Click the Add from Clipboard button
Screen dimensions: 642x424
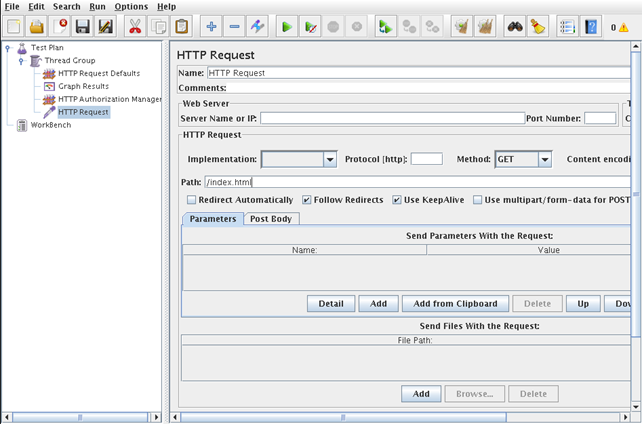click(x=455, y=303)
